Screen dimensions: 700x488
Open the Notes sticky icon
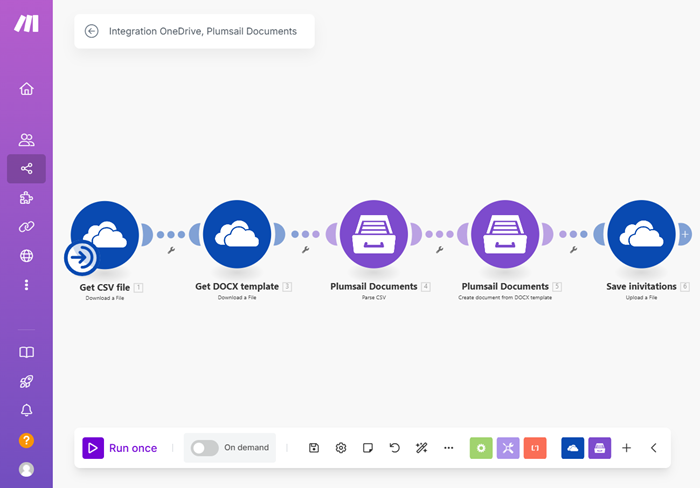tap(368, 448)
